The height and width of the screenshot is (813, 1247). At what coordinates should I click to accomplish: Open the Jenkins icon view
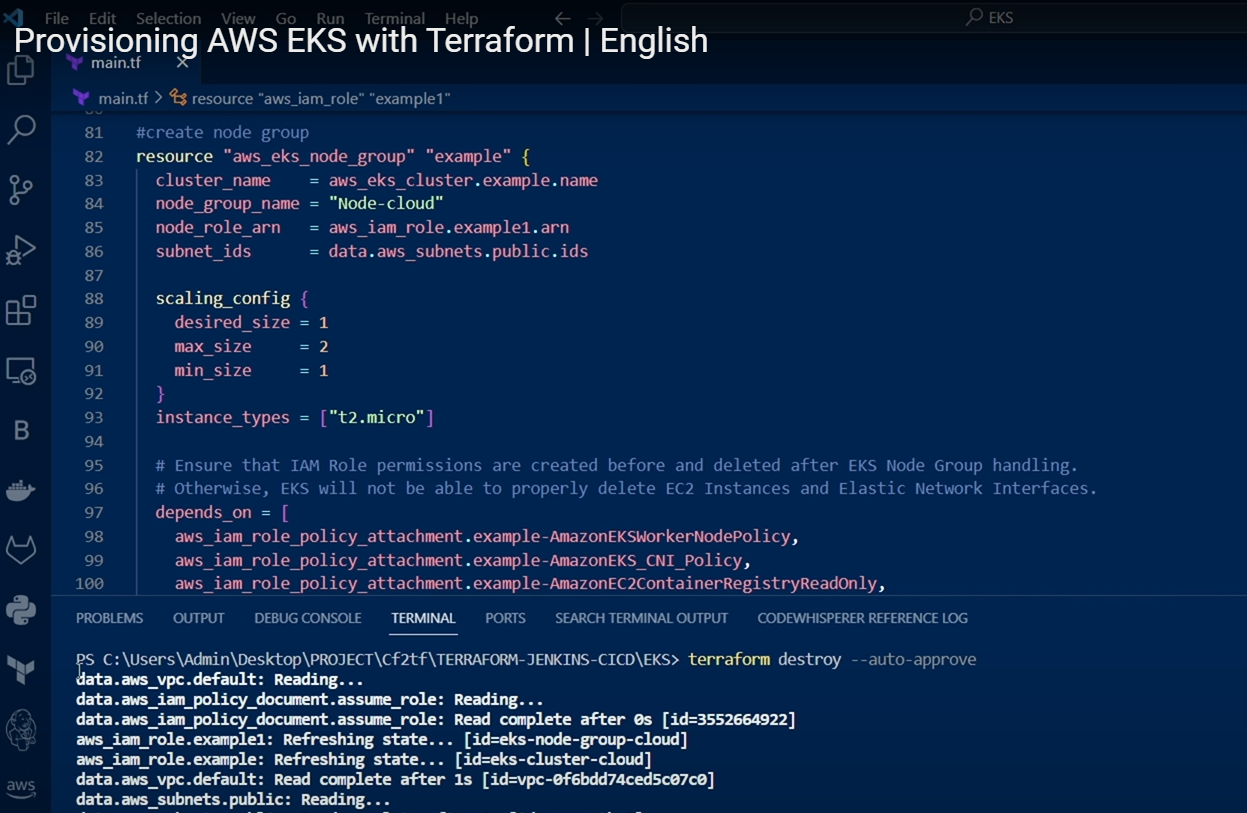(x=21, y=730)
